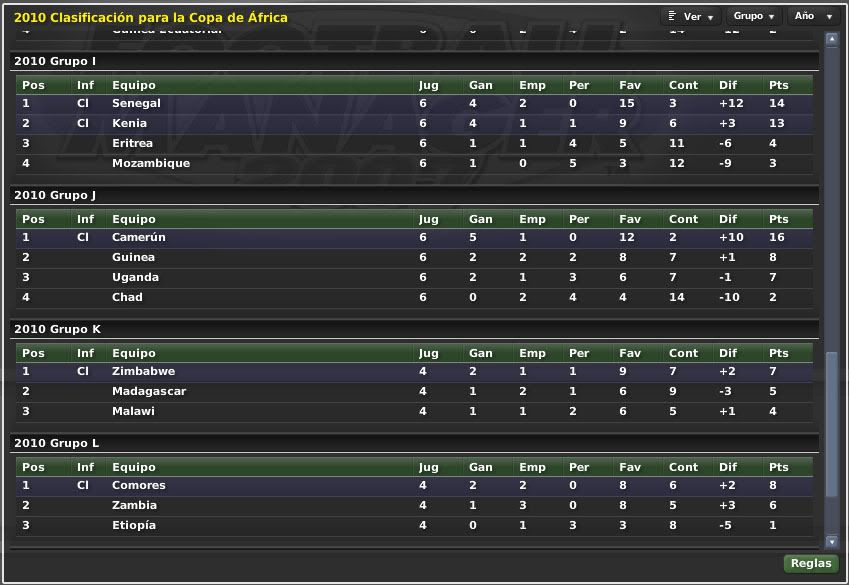This screenshot has width=849, height=585.
Task: Open the Kenia team row
Action: [x=130, y=123]
